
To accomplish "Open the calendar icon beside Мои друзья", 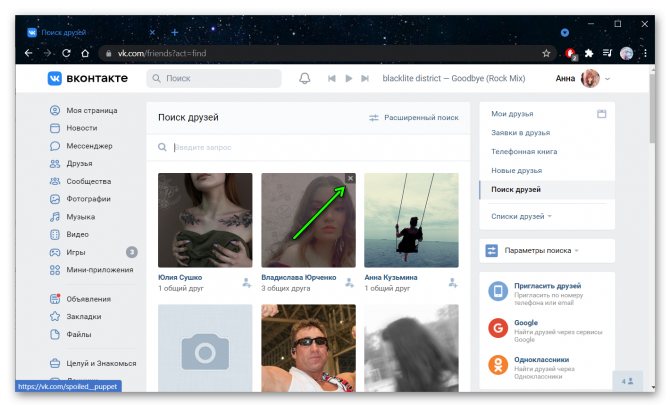I will click(x=602, y=114).
